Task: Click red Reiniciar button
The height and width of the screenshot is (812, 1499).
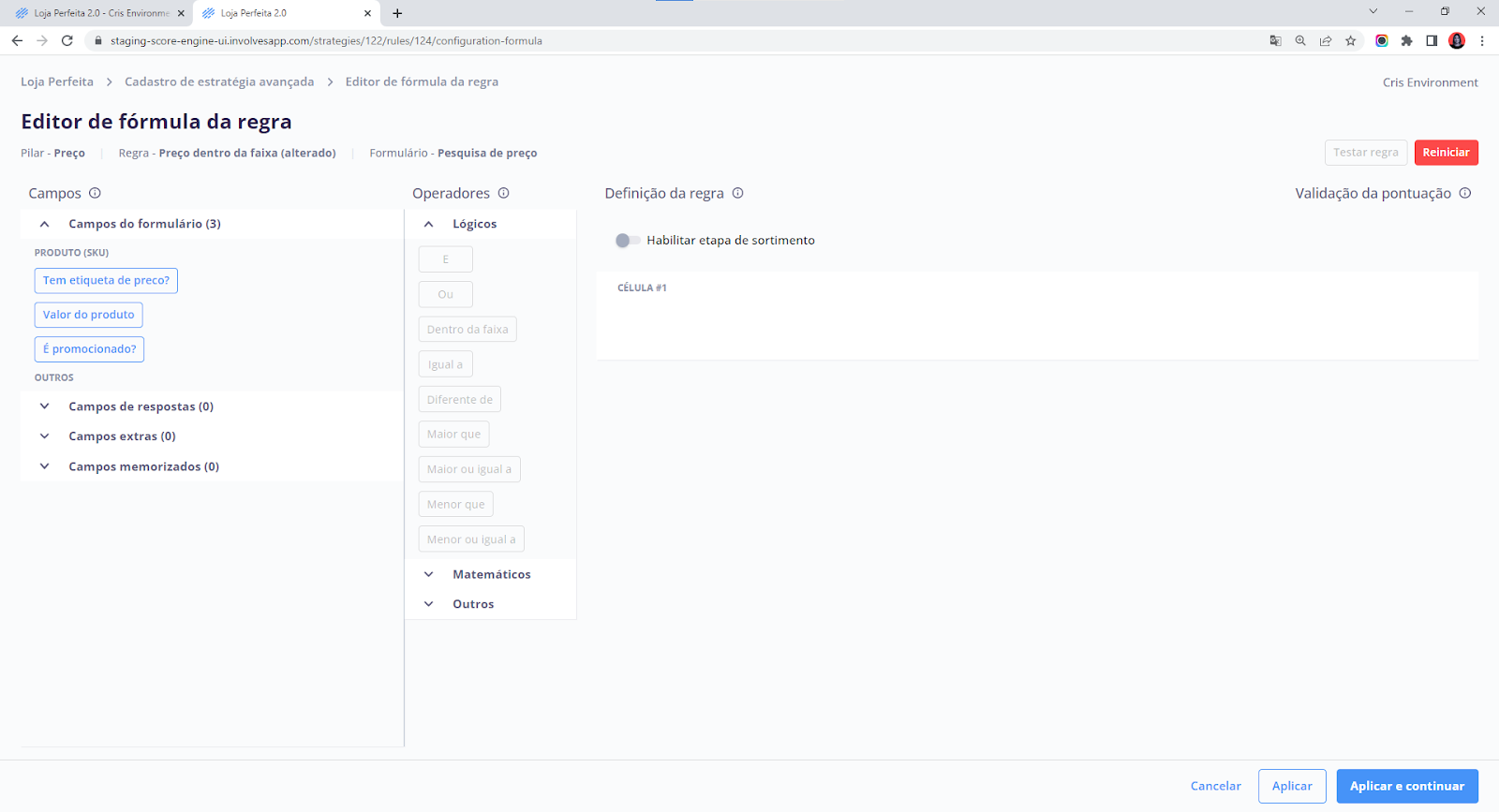Action: click(x=1447, y=153)
